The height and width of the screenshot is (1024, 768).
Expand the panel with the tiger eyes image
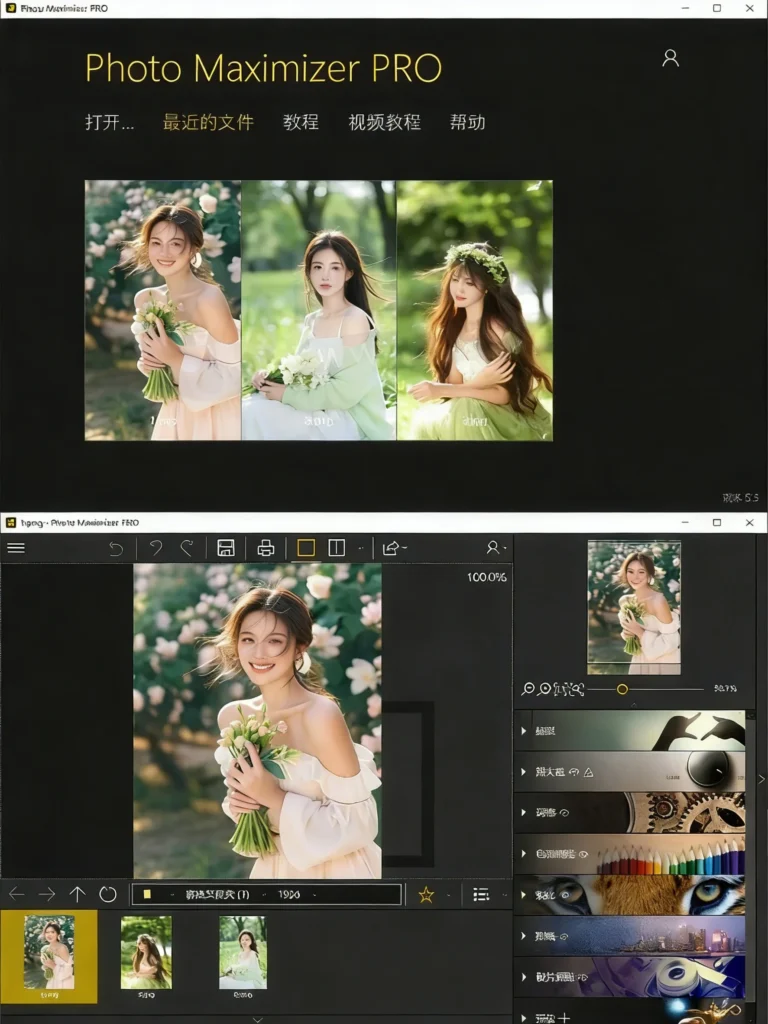524,895
